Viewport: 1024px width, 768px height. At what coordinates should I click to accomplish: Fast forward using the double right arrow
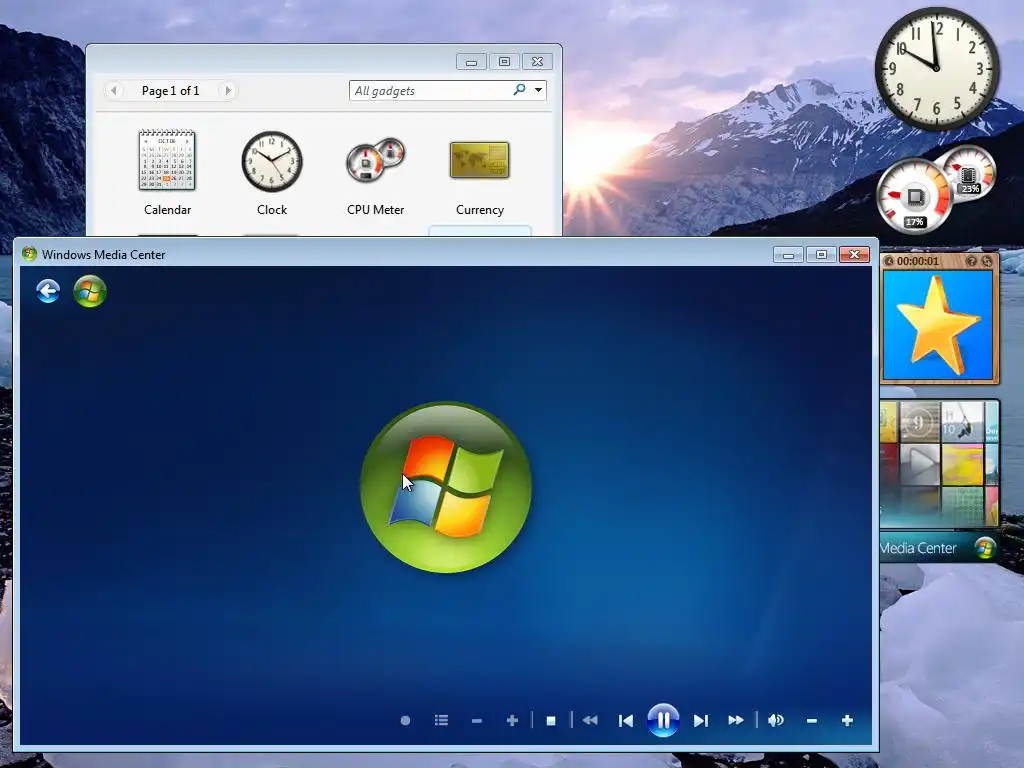pyautogui.click(x=736, y=720)
